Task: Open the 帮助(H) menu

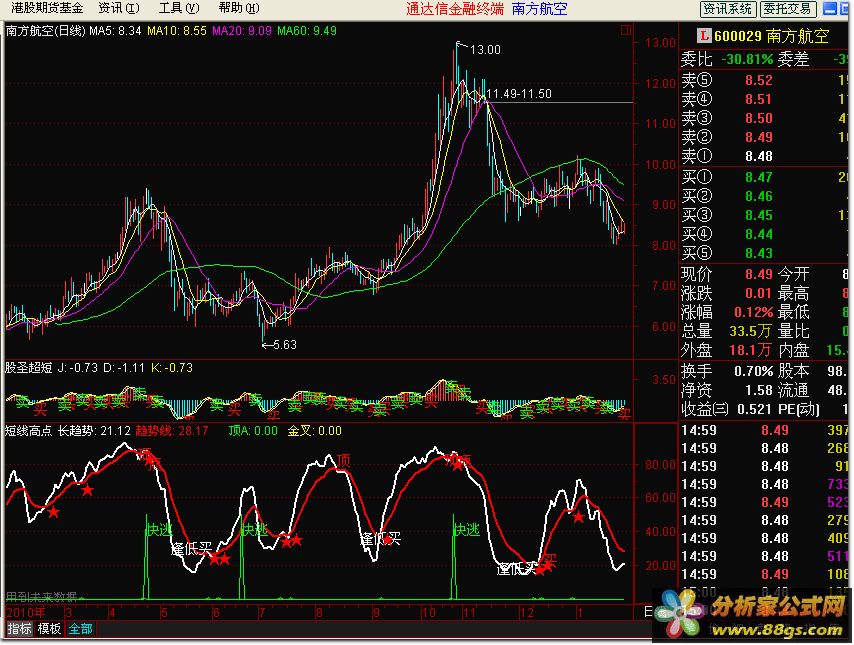Action: [239, 8]
